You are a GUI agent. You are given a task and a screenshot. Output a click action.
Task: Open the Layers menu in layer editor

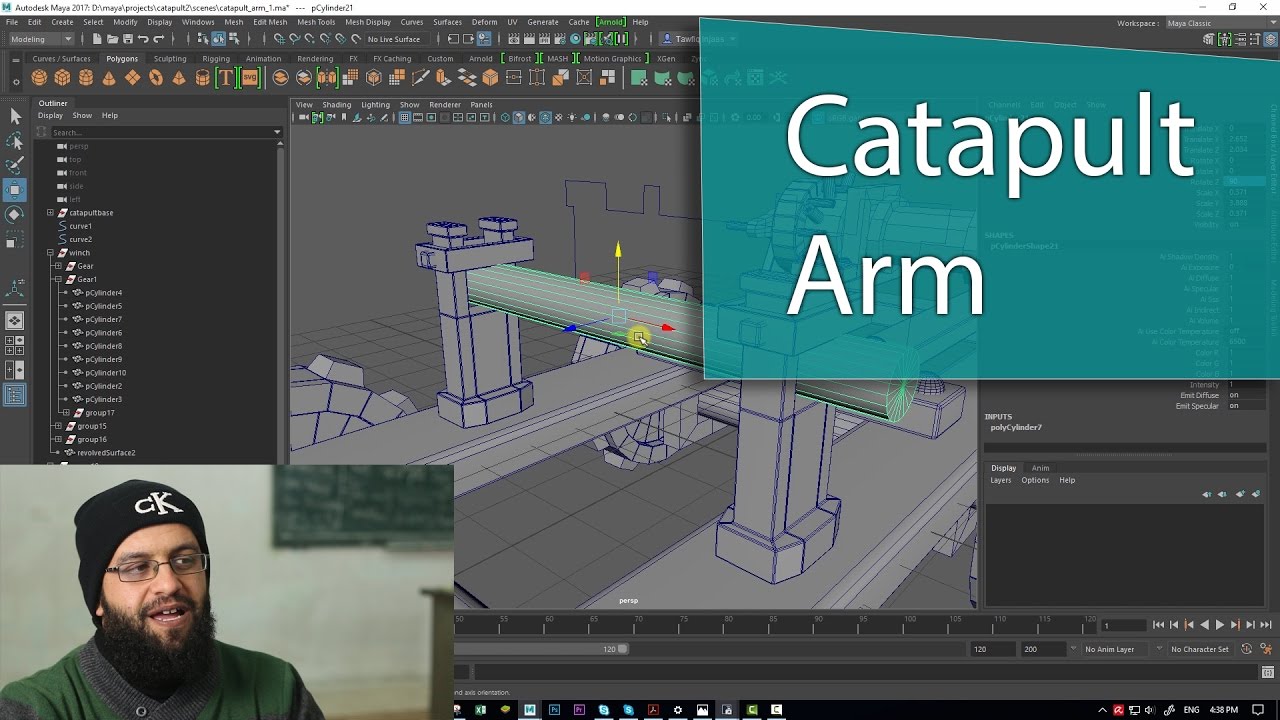coord(1001,480)
